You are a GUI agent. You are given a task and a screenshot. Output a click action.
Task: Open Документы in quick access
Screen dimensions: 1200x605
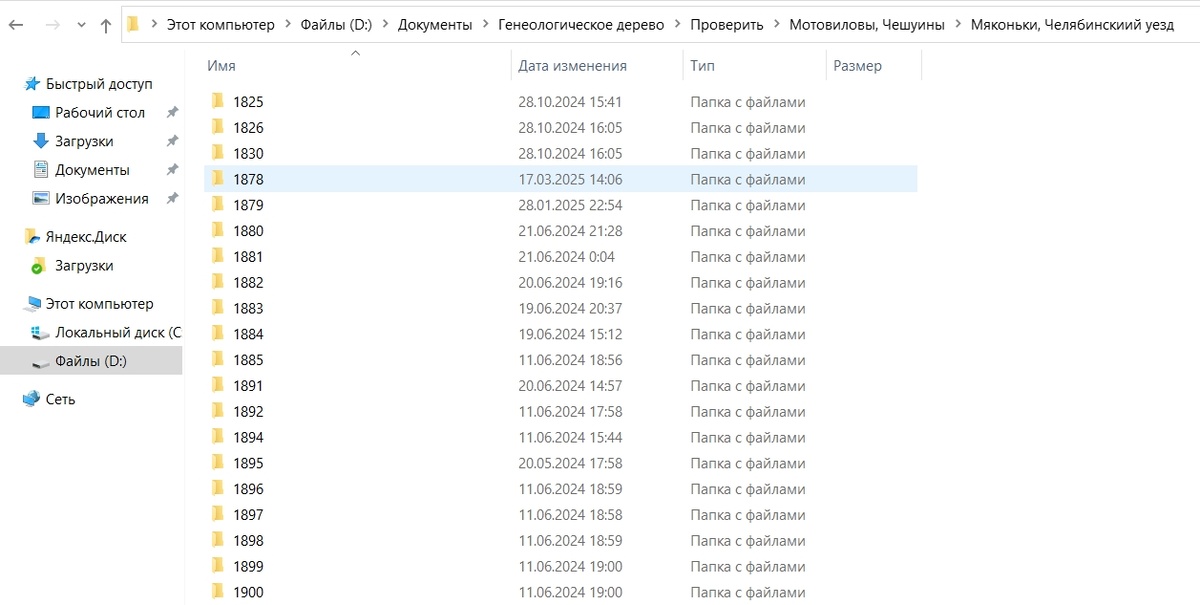[x=92, y=170]
